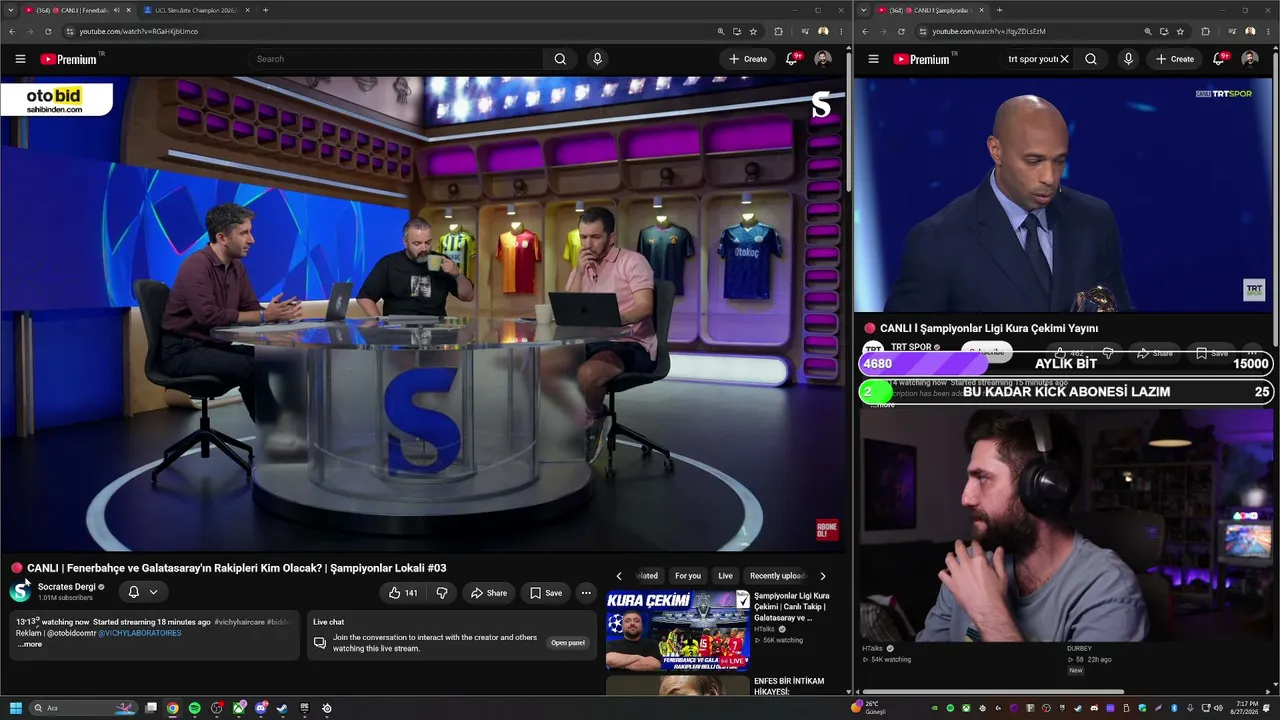
Task: Open Socrates Dergi channel avatar
Action: [20, 590]
